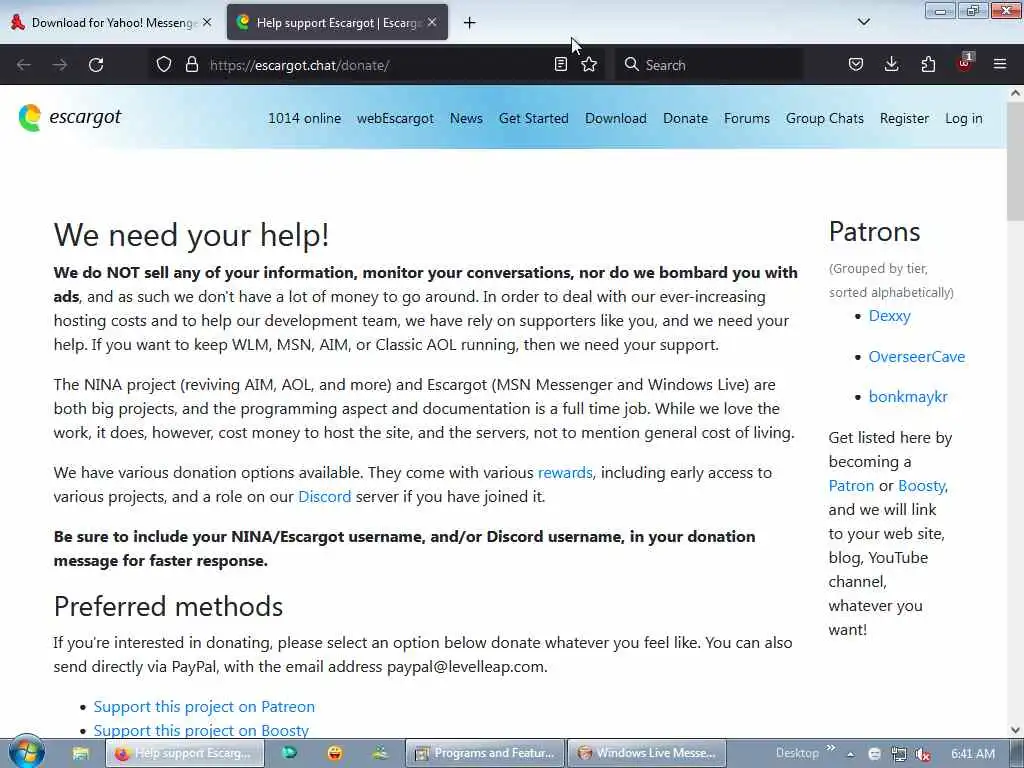1024x768 pixels.
Task: Open the Download nav item
Action: pos(616,118)
